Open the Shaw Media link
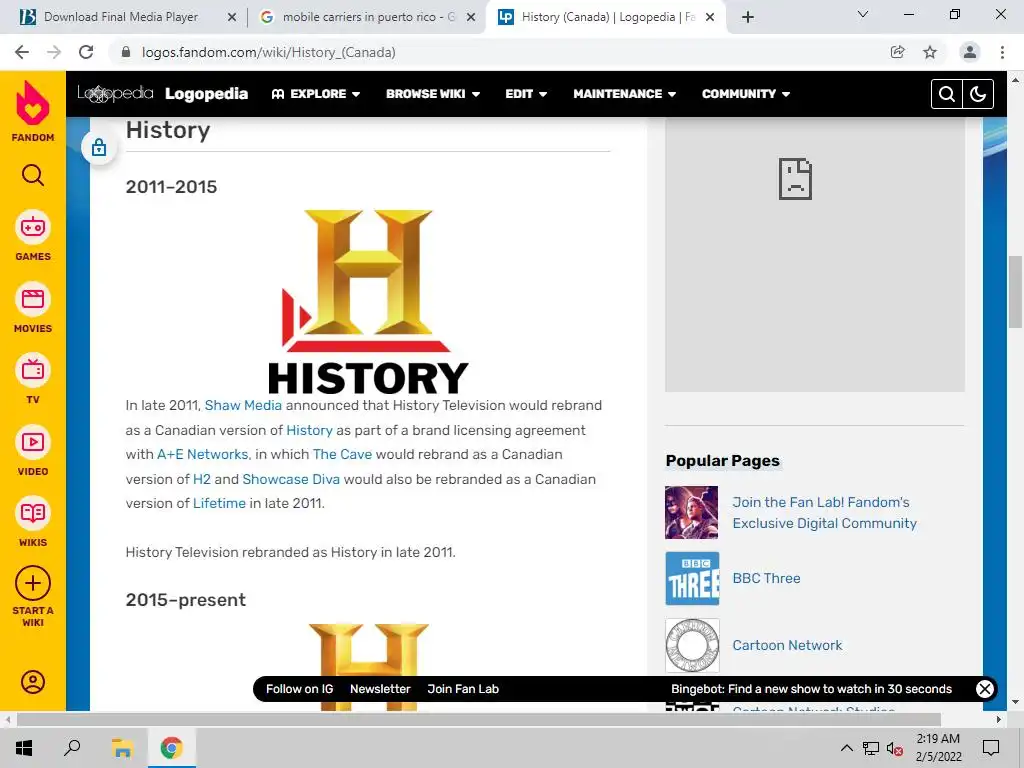 243,405
